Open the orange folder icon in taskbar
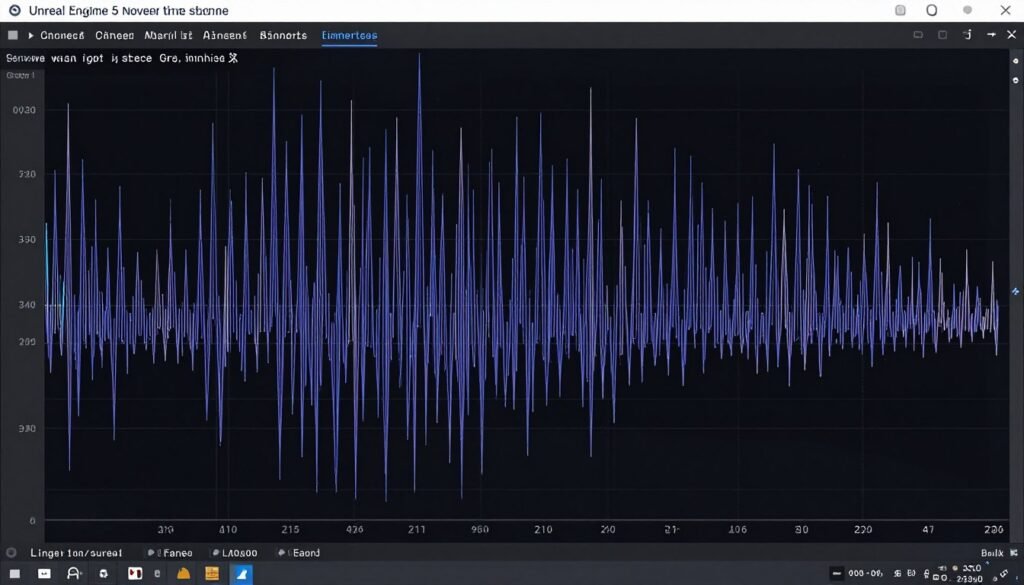The width and height of the screenshot is (1024, 585). (x=183, y=574)
